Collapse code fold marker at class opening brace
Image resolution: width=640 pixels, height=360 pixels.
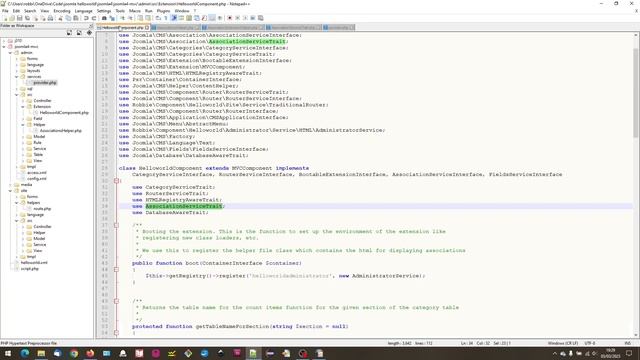tap(116, 180)
